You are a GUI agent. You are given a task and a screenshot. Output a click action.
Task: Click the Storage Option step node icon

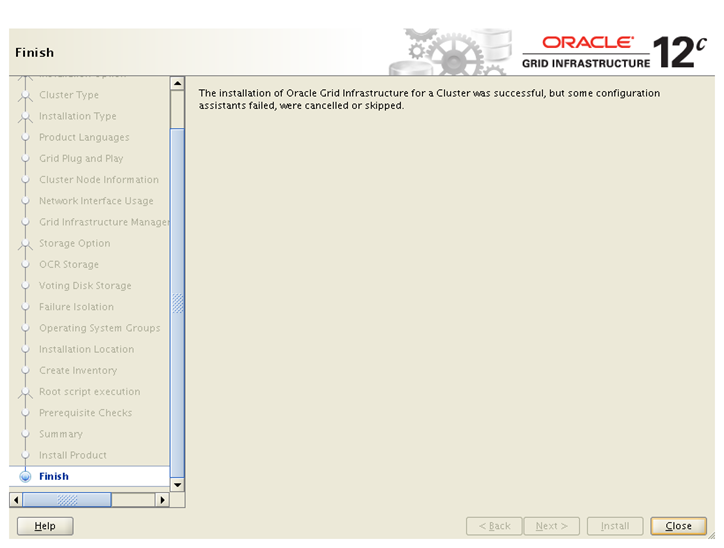click(25, 244)
